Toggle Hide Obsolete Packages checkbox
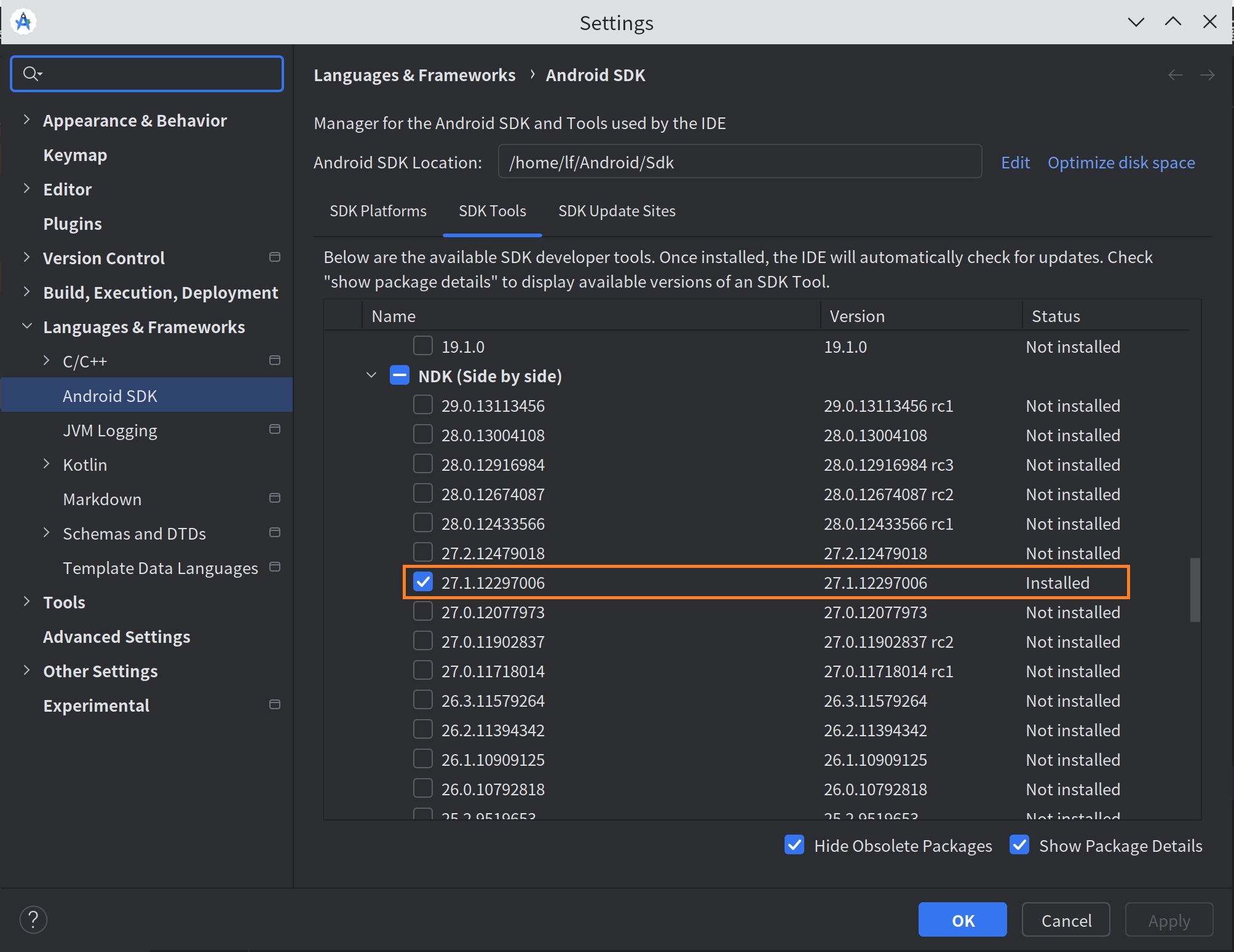 (x=794, y=845)
